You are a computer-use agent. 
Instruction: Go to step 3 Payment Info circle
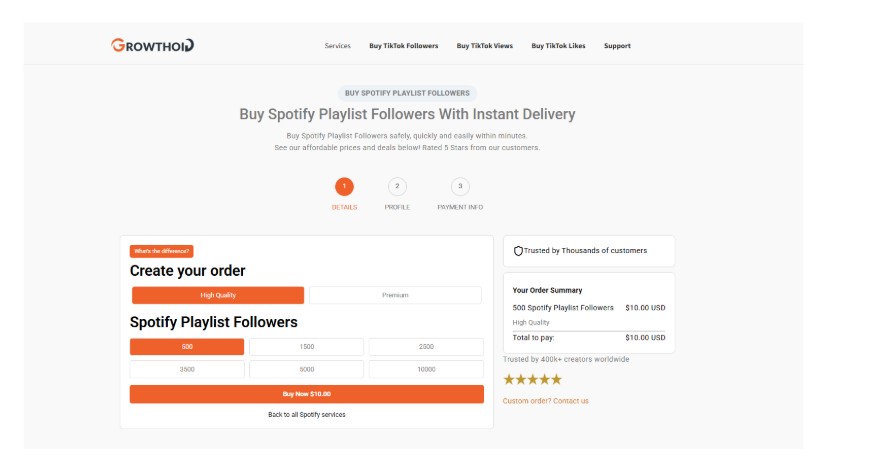460,186
